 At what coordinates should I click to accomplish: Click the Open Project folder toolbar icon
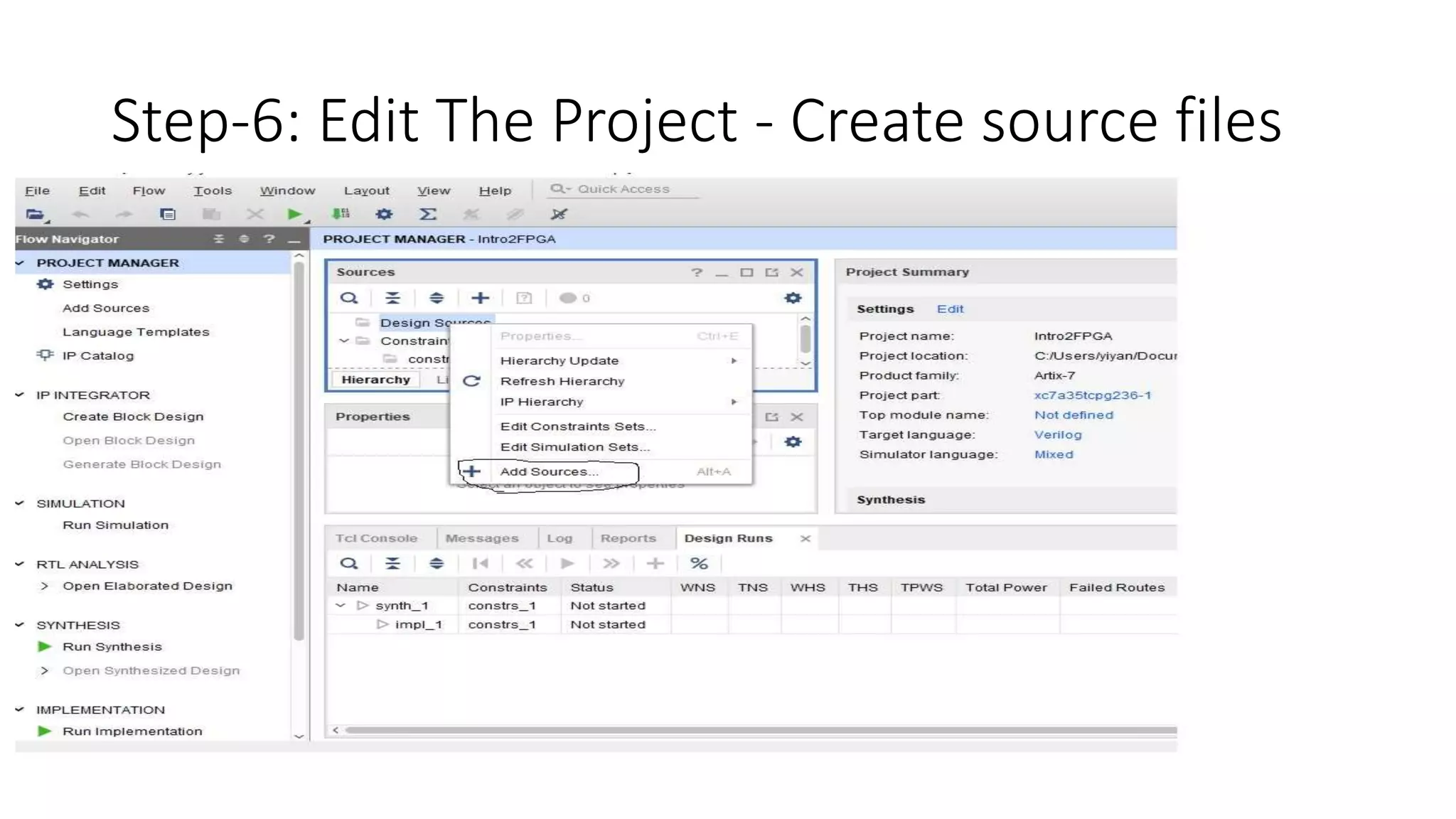tap(35, 214)
